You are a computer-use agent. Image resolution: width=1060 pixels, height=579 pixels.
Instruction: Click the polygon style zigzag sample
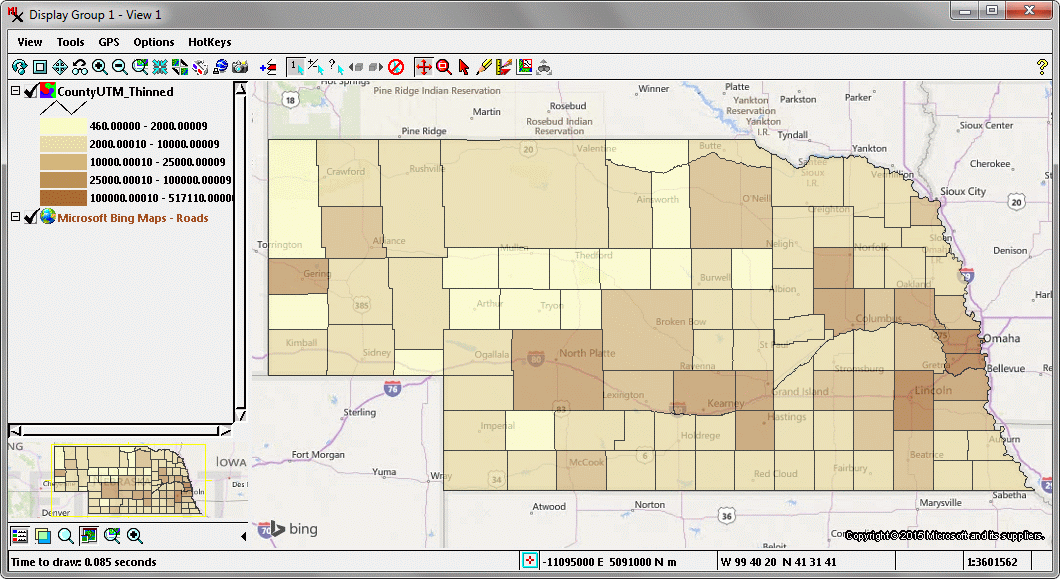point(63,108)
